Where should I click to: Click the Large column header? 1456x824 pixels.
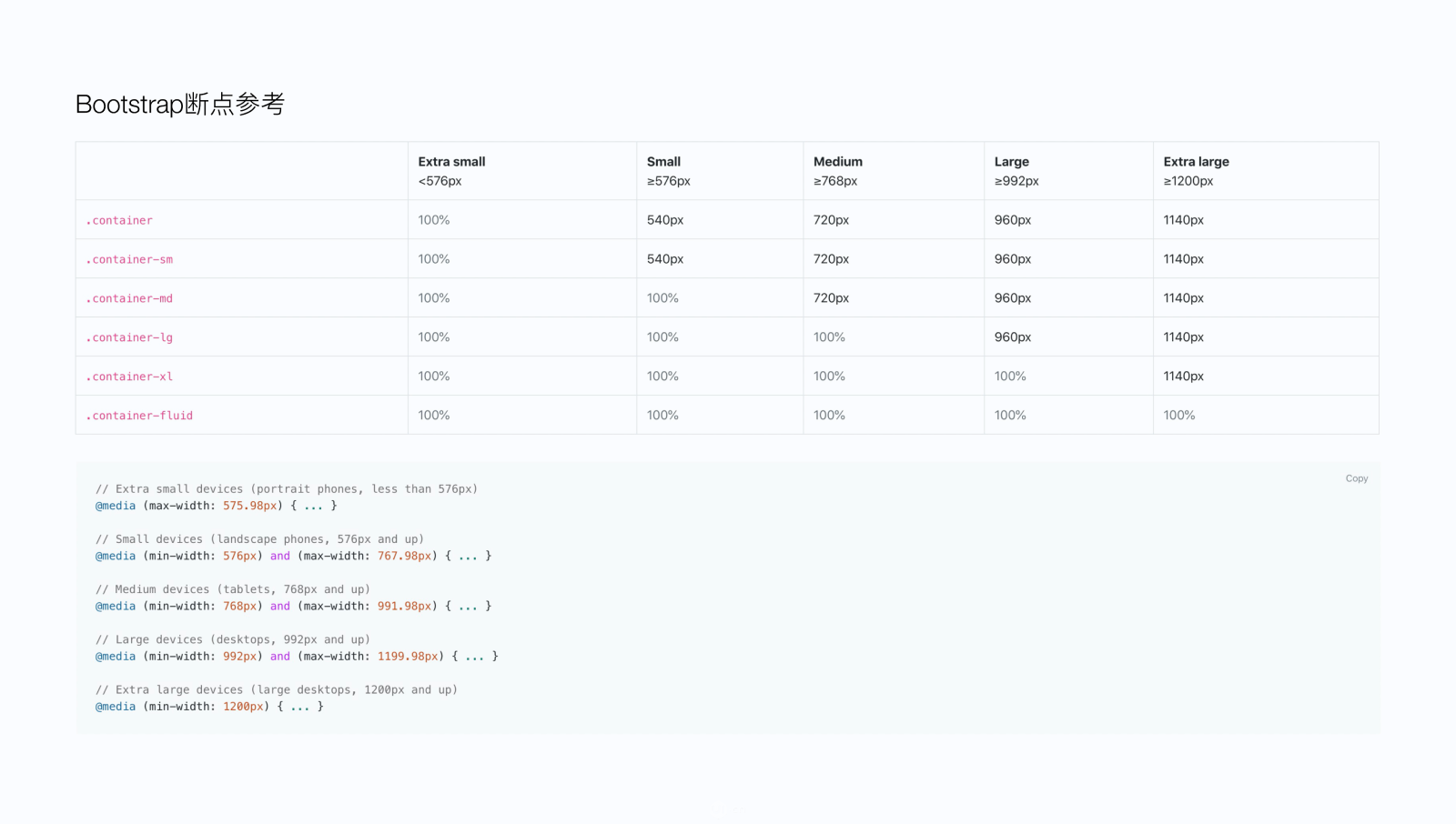pyautogui.click(x=1011, y=162)
